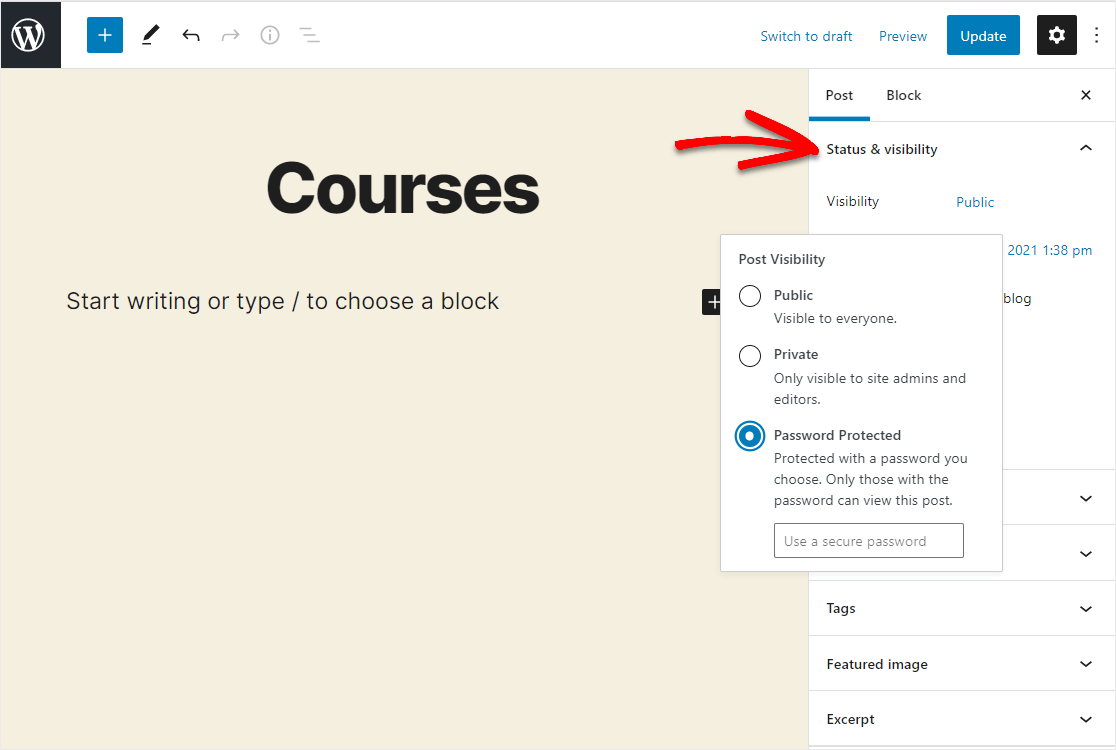Redo the last undone change
This screenshot has width=1116, height=750.
click(x=230, y=35)
